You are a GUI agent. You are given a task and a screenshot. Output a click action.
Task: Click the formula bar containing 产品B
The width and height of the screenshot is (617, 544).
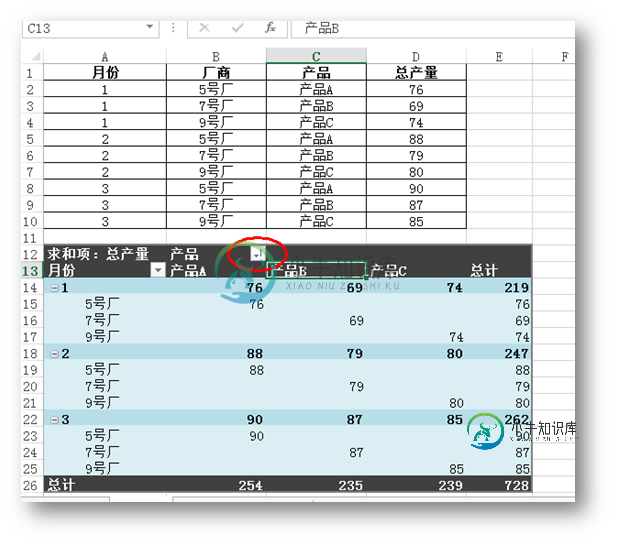click(433, 29)
